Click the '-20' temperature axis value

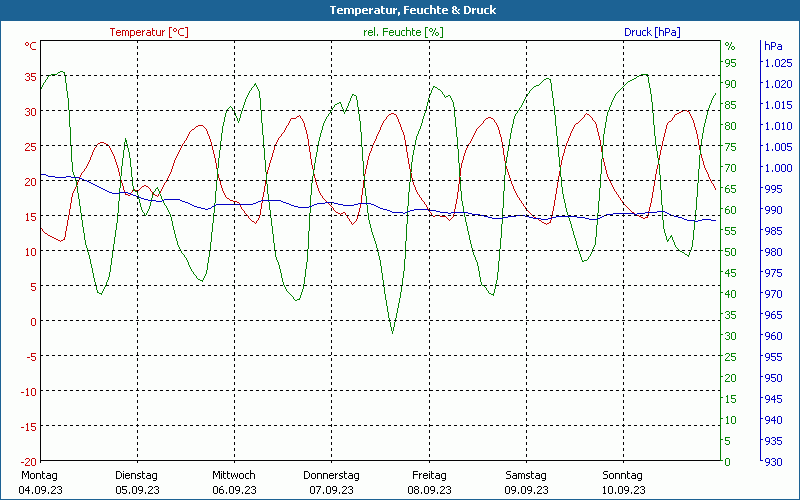29,462
